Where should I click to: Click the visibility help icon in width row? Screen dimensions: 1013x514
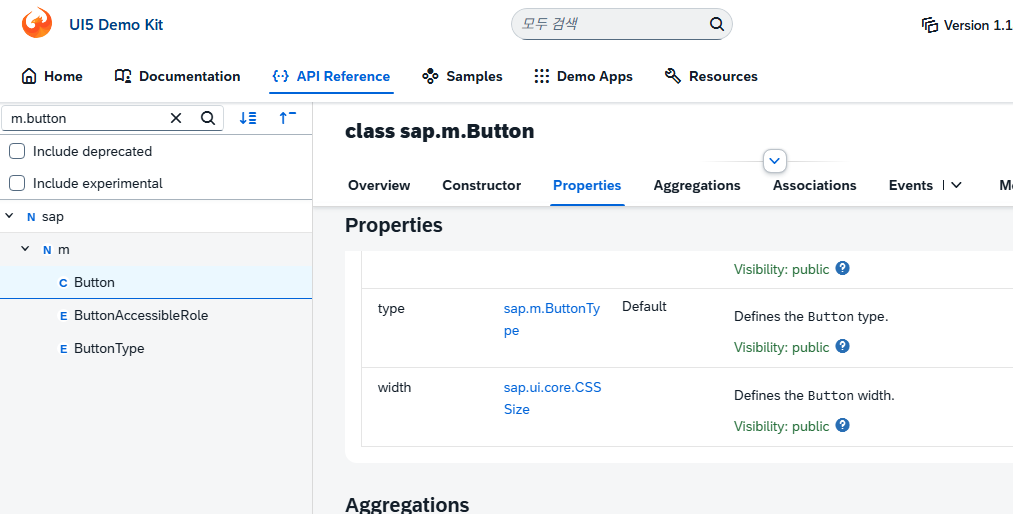pyautogui.click(x=842, y=426)
